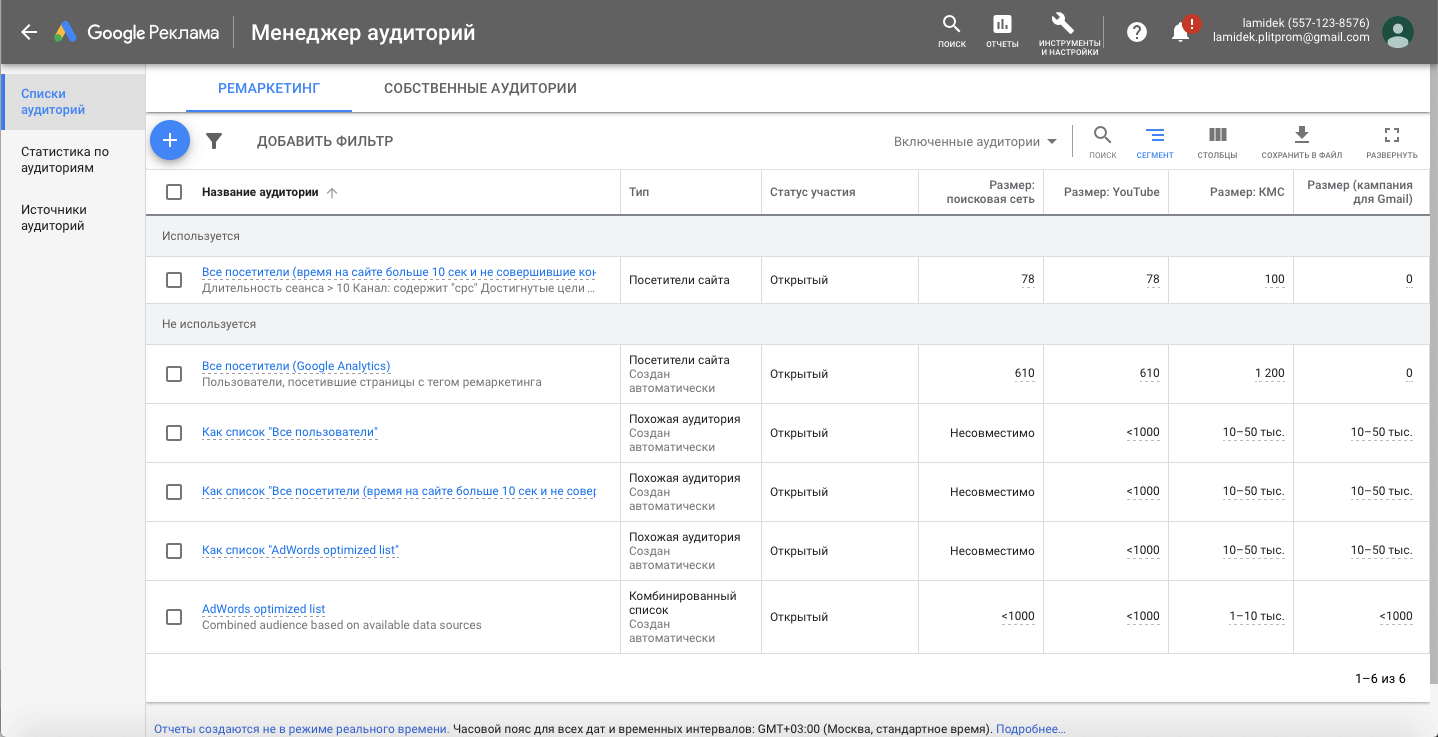Check the box for AdWords optimized list row
Screen dimensions: 1438x737
[174, 617]
